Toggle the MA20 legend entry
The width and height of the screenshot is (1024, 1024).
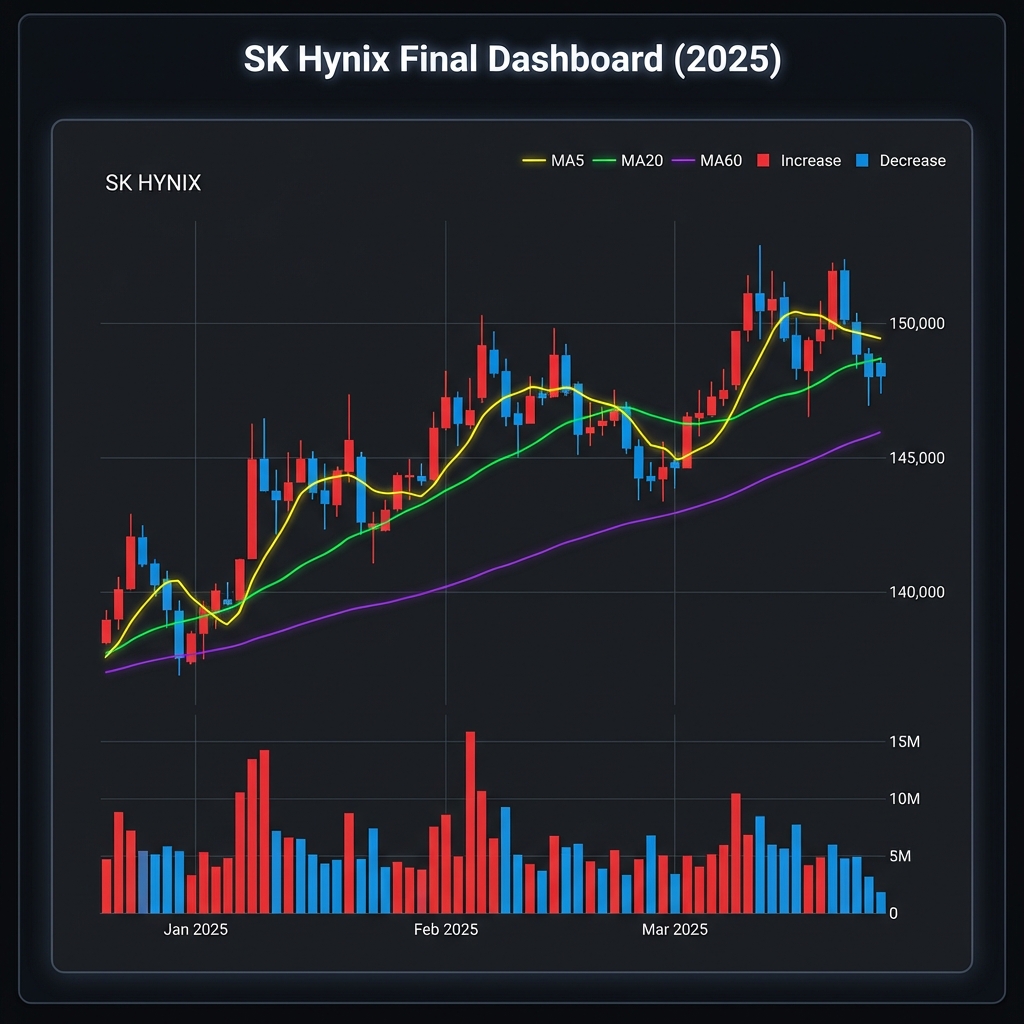click(628, 161)
